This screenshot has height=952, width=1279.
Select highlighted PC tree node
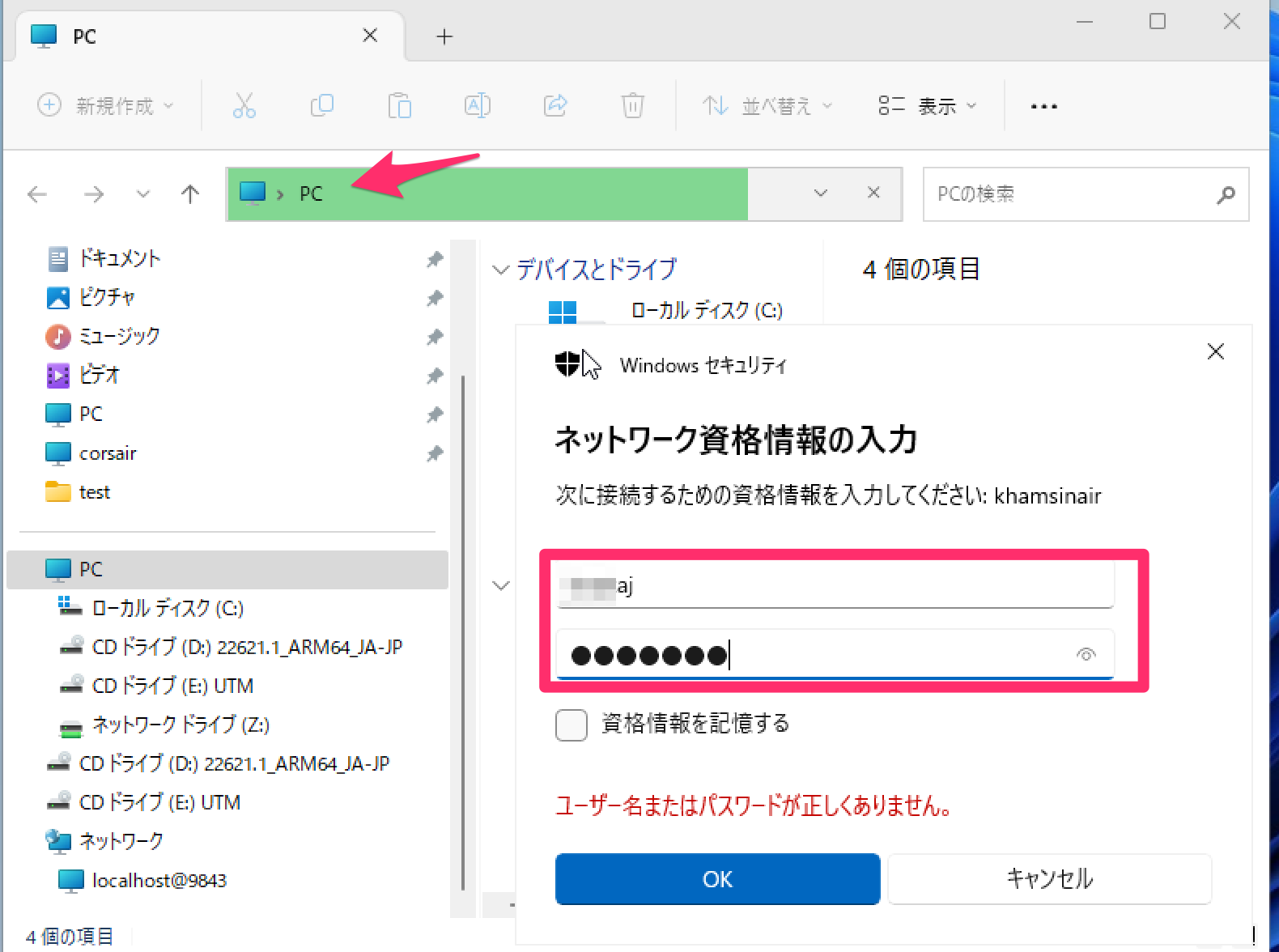pos(227,570)
